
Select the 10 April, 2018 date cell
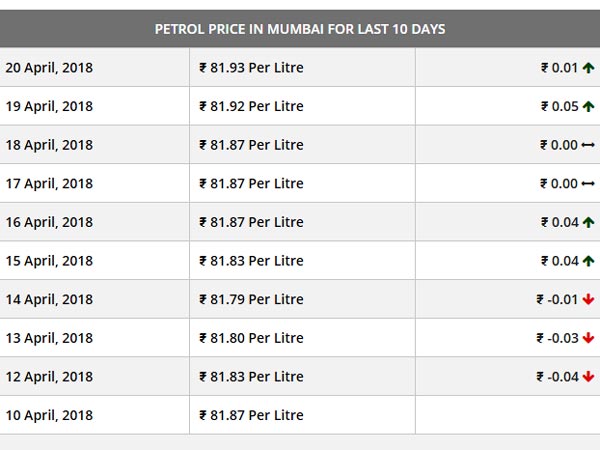[x=49, y=415]
